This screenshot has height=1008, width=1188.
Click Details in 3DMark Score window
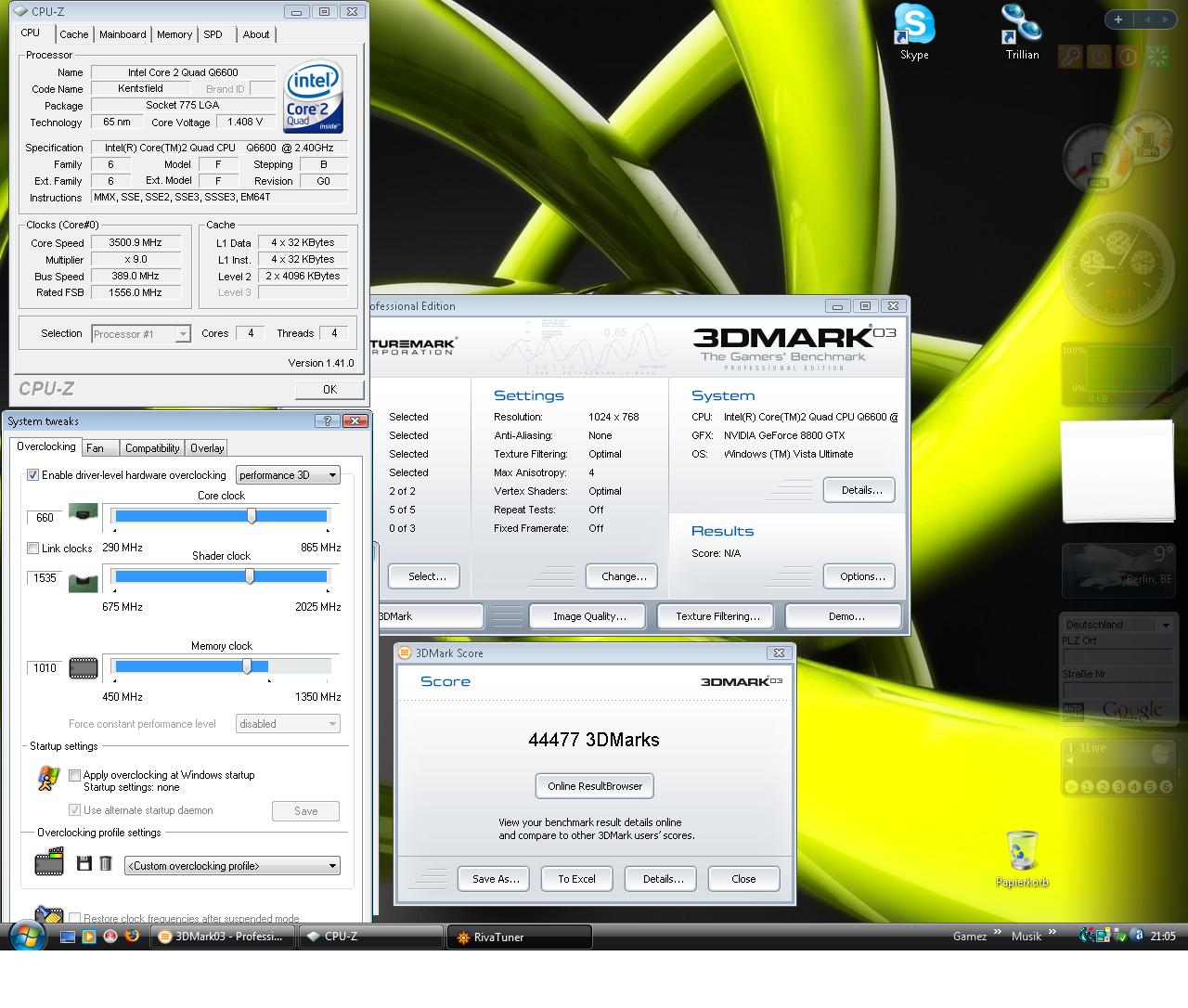pyautogui.click(x=663, y=879)
